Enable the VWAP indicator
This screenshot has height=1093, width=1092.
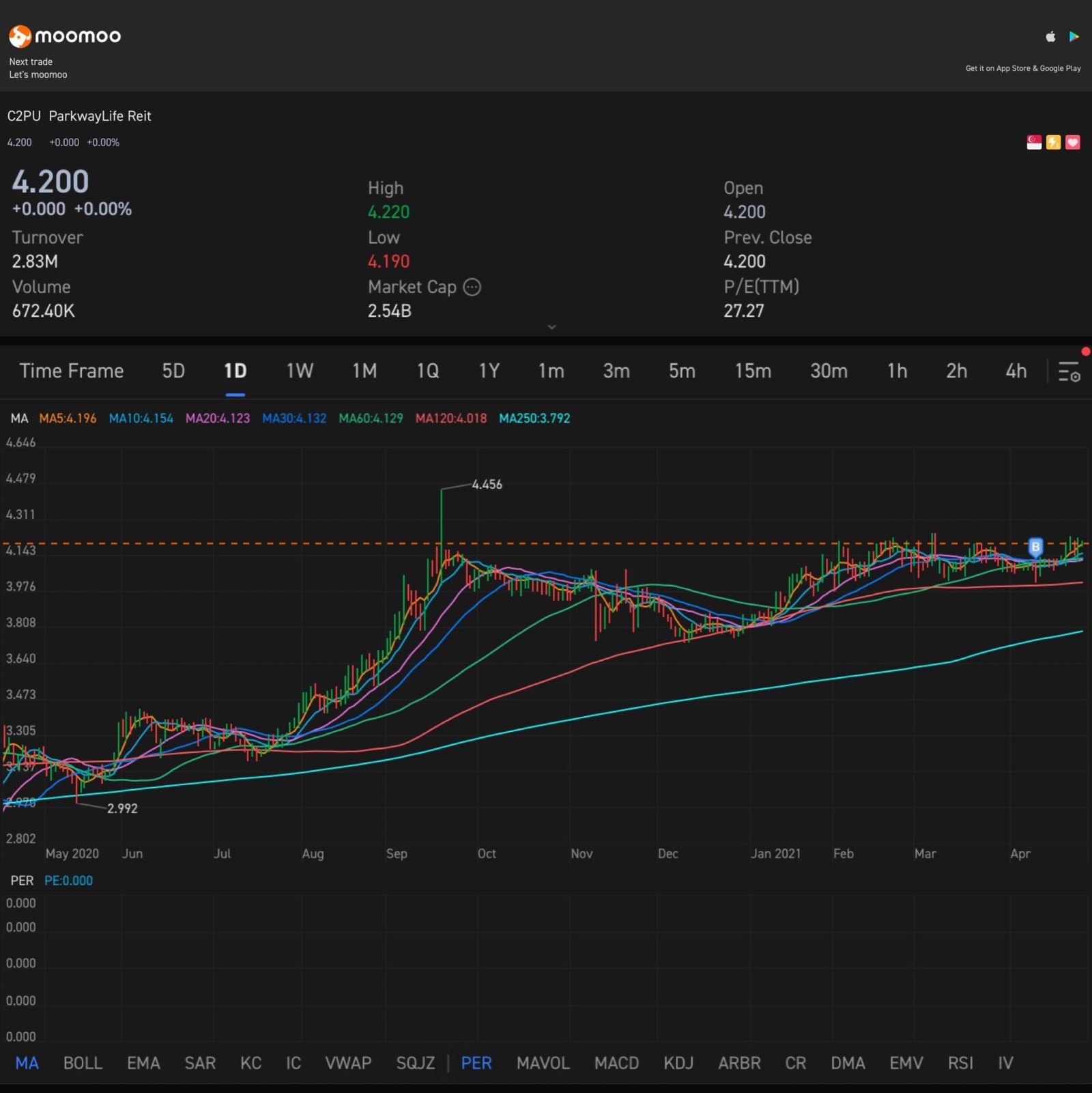348,1063
